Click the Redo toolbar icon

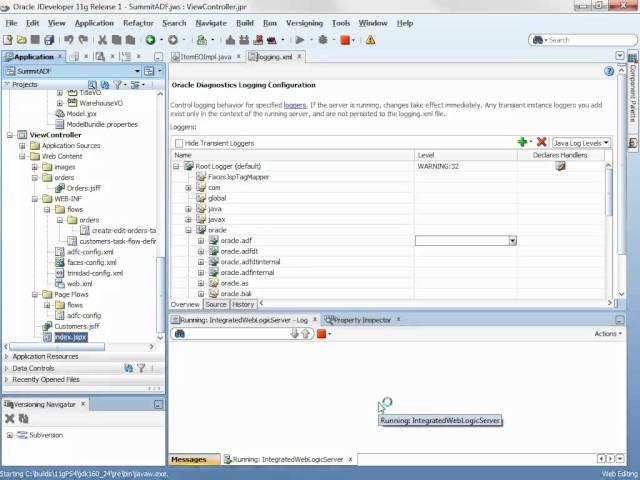[x=83, y=40]
